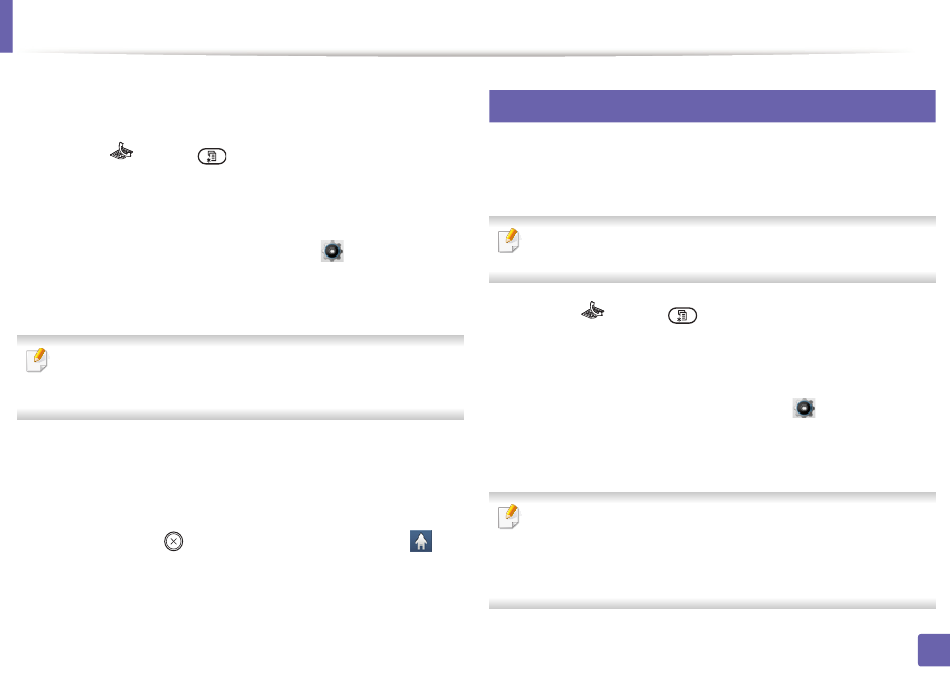Viewport: 950px width, 674px height.
Task: Click the Menu button icon in right column
Action: [682, 315]
